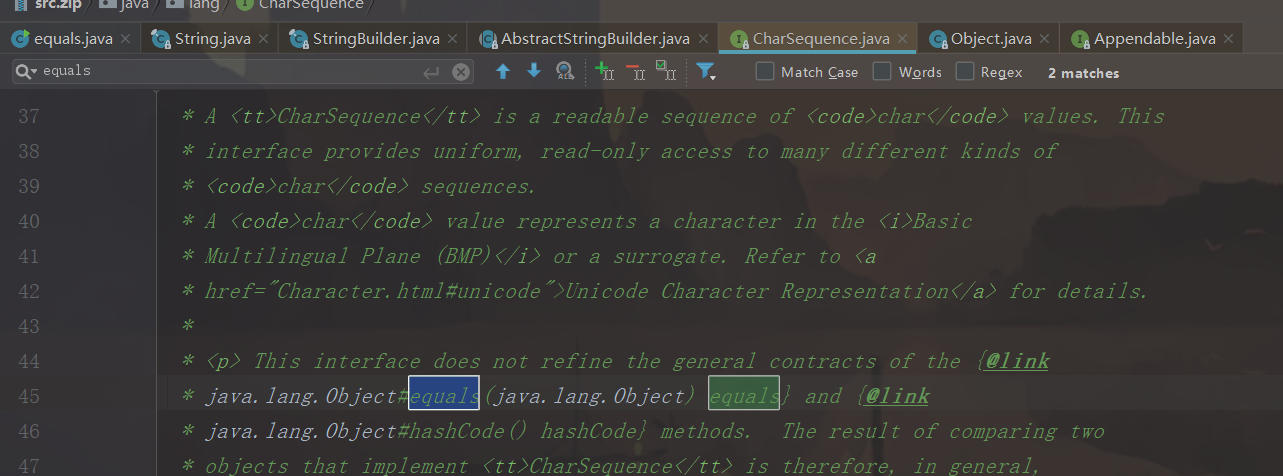Image resolution: width=1283 pixels, height=476 pixels.
Task: Enable the Match Case checkbox
Action: (x=765, y=72)
